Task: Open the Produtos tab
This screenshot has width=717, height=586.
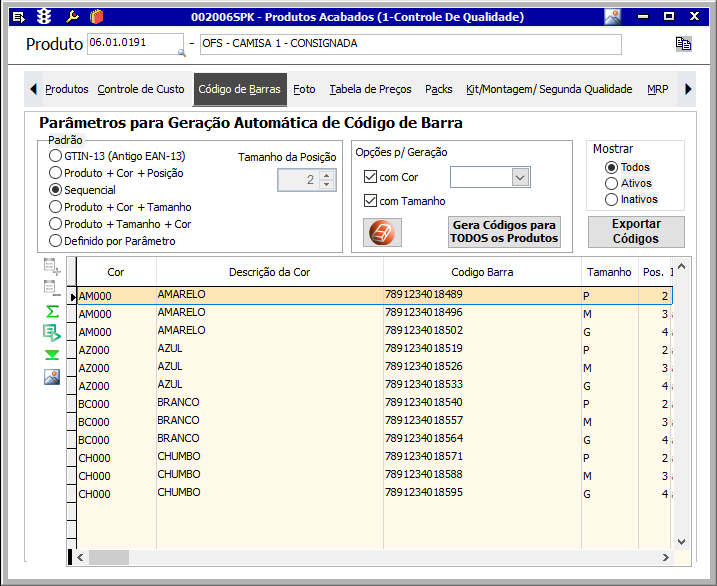Action: click(x=67, y=89)
